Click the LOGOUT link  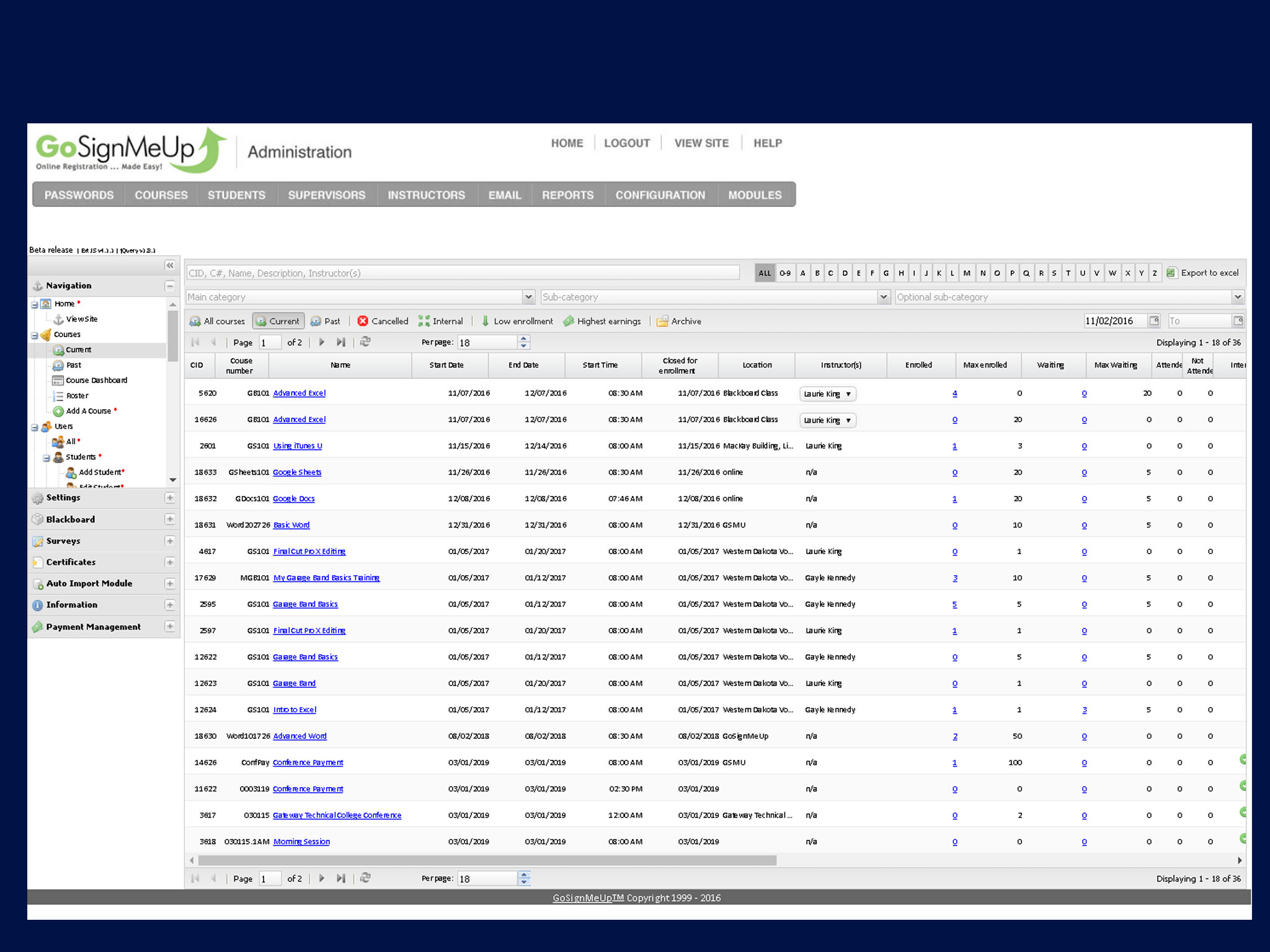click(626, 143)
